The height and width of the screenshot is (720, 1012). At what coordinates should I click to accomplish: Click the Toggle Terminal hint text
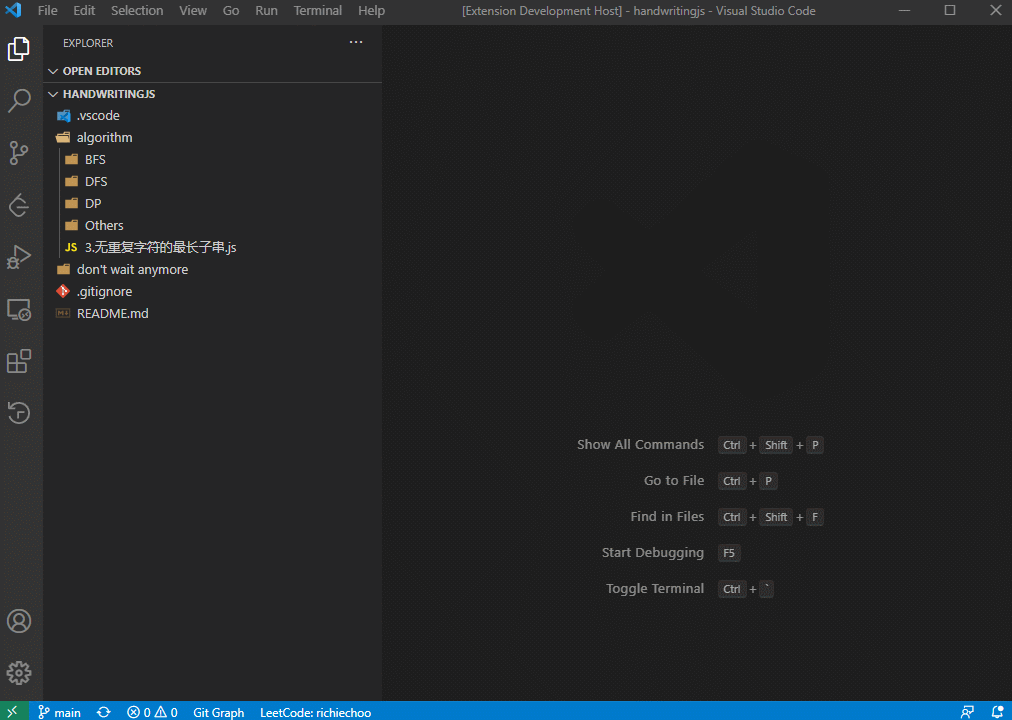pos(654,589)
